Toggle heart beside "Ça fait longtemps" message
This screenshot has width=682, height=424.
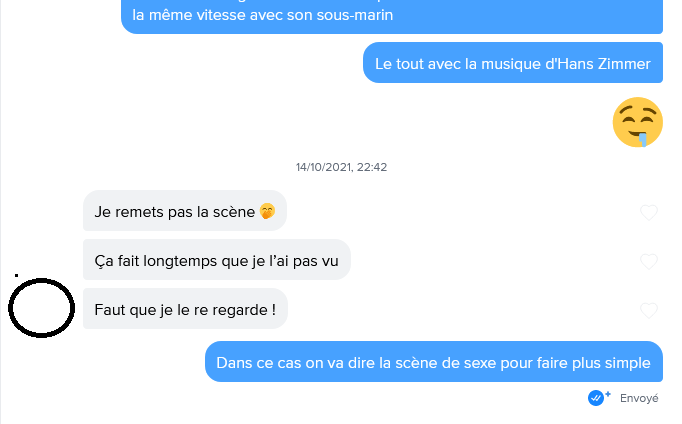pyautogui.click(x=648, y=261)
